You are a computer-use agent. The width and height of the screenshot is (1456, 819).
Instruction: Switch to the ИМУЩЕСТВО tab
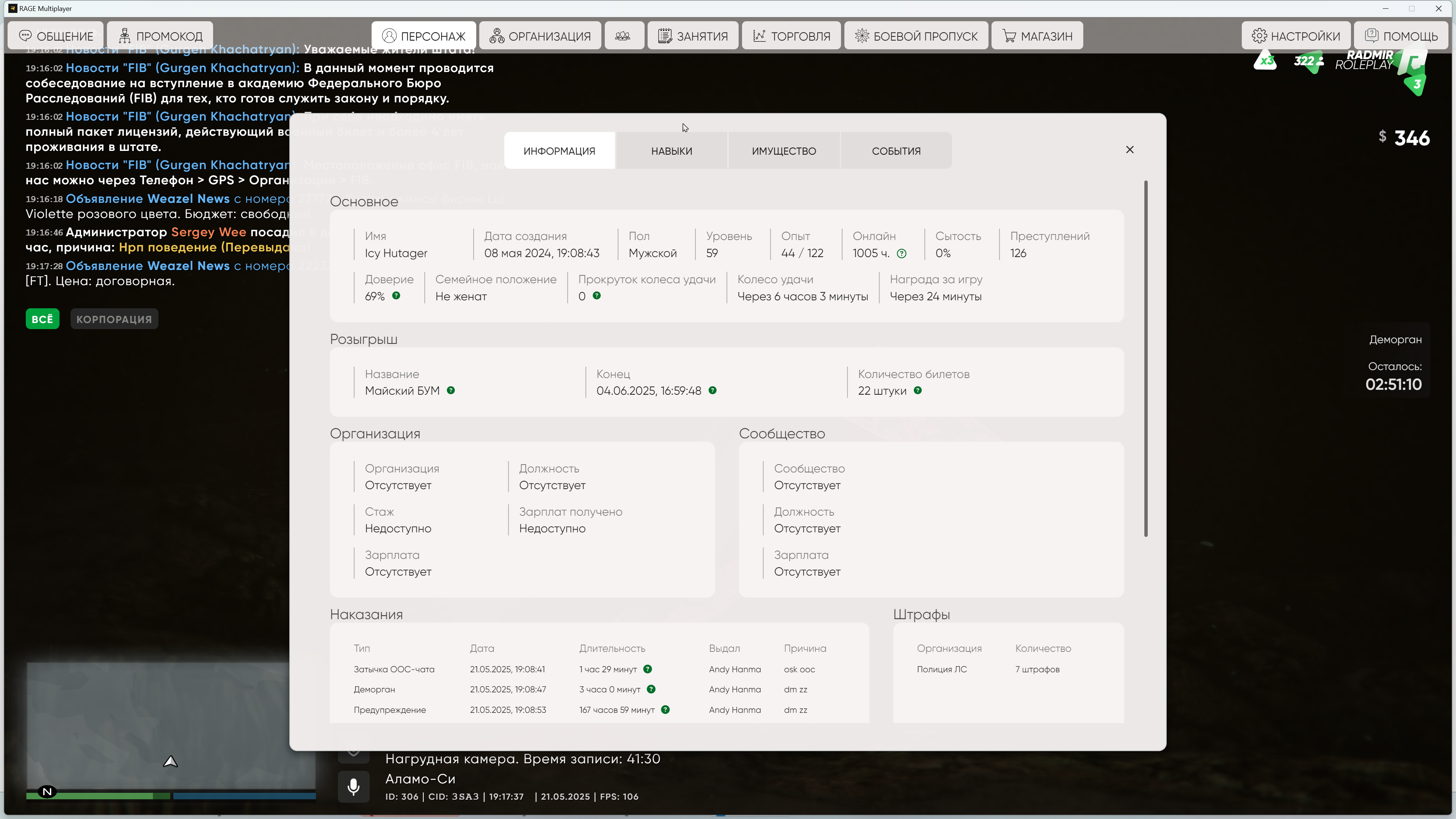click(x=783, y=151)
